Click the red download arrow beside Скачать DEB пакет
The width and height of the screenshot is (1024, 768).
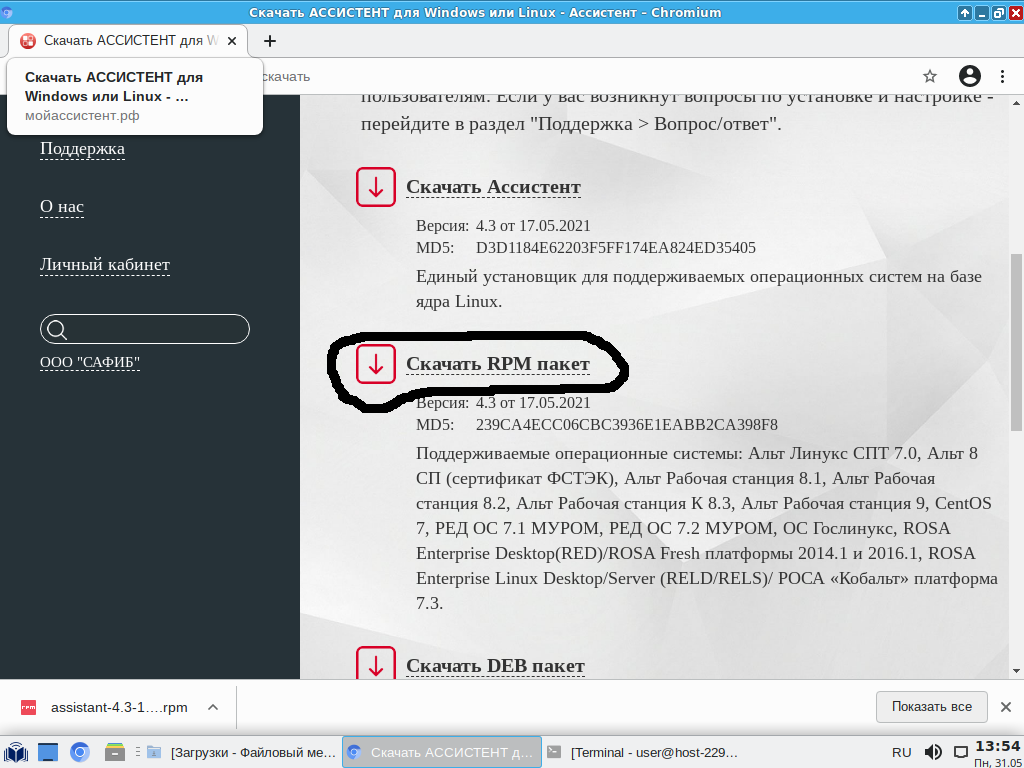point(376,663)
